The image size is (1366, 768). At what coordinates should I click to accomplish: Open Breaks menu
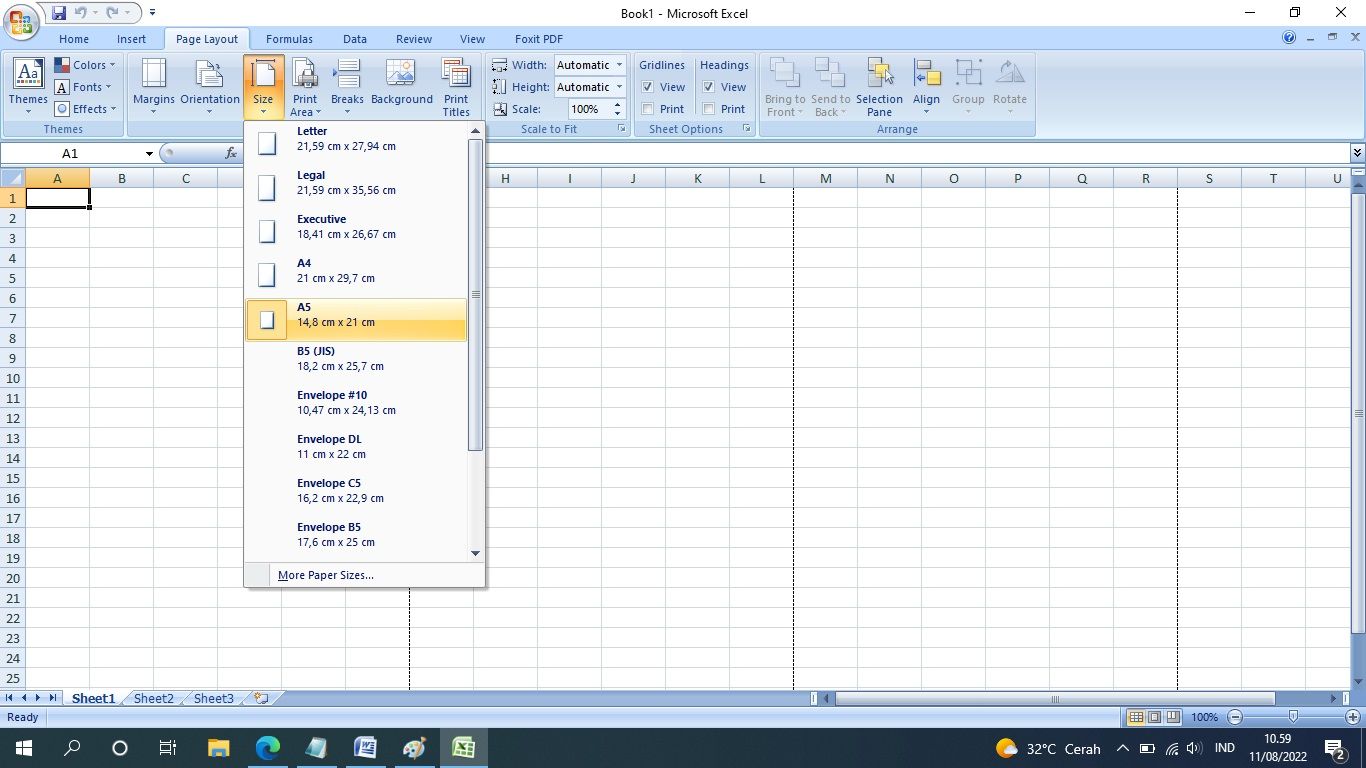click(347, 86)
